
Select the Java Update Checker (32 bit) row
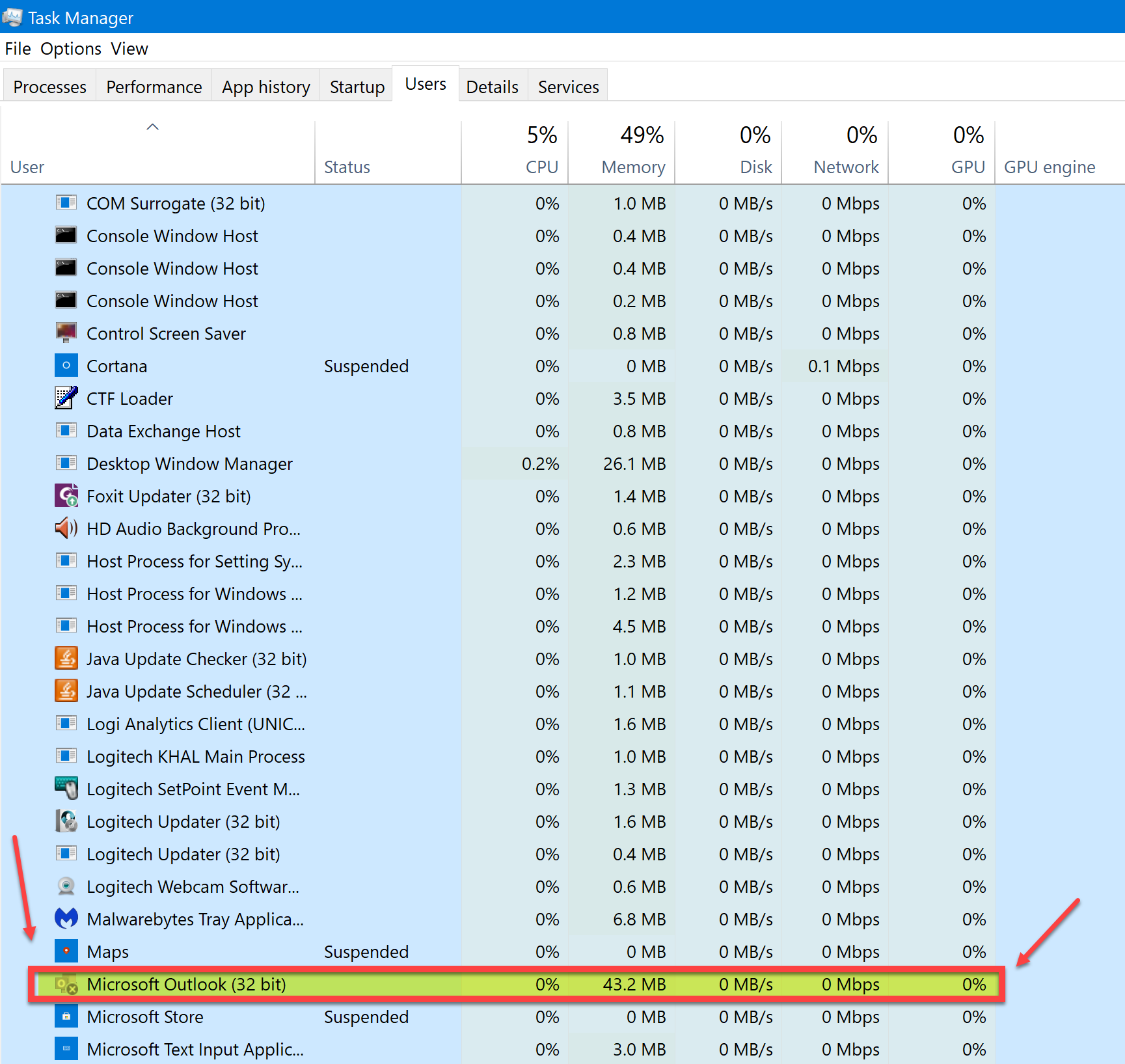pos(562,659)
